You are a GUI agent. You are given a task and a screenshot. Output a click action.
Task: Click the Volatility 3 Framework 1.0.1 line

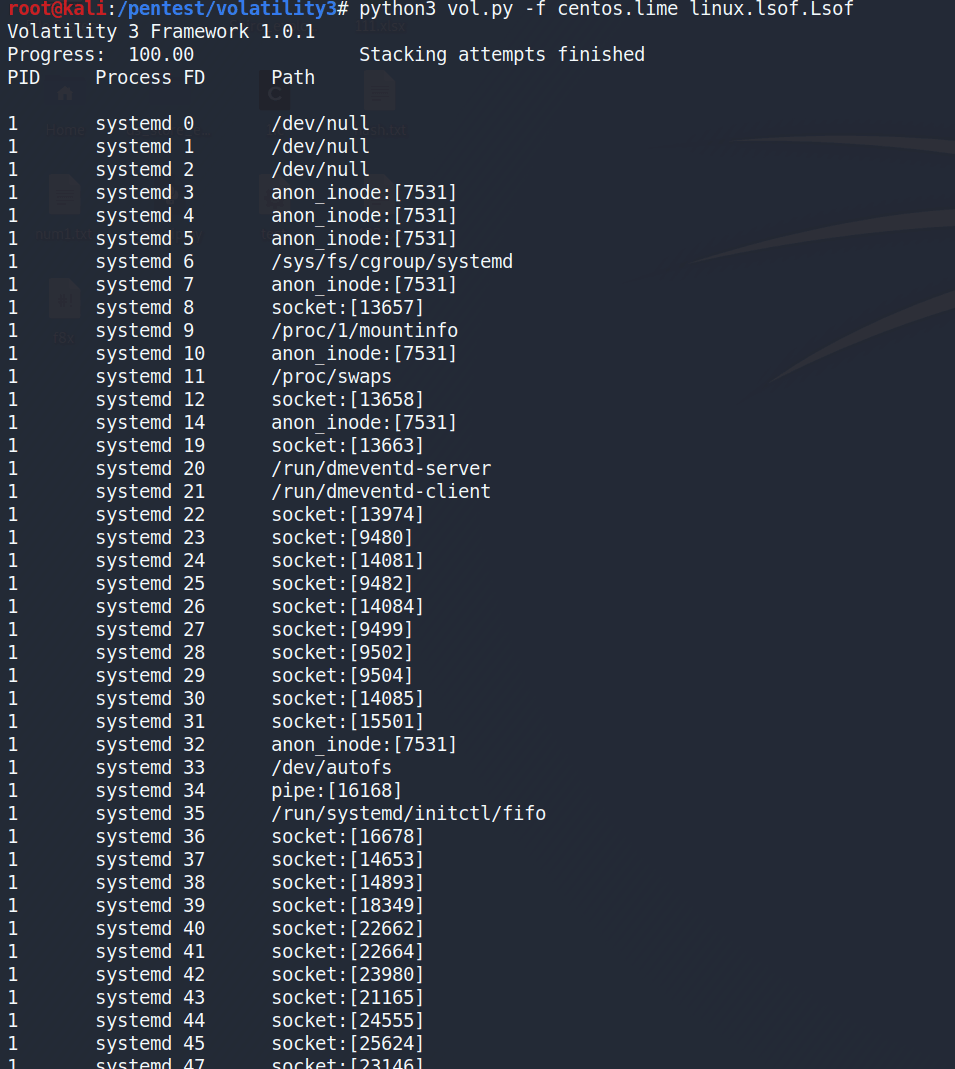coord(161,31)
